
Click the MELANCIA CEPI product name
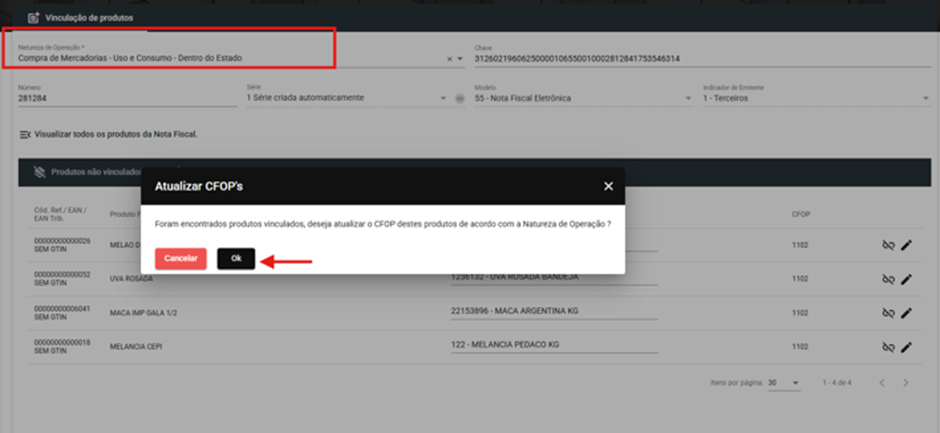click(x=136, y=347)
